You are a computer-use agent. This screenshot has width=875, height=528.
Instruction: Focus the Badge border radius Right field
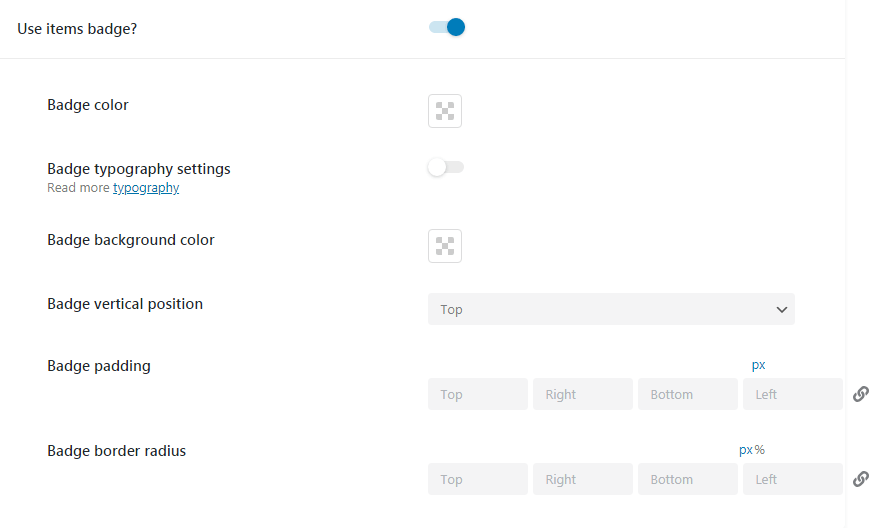(583, 479)
